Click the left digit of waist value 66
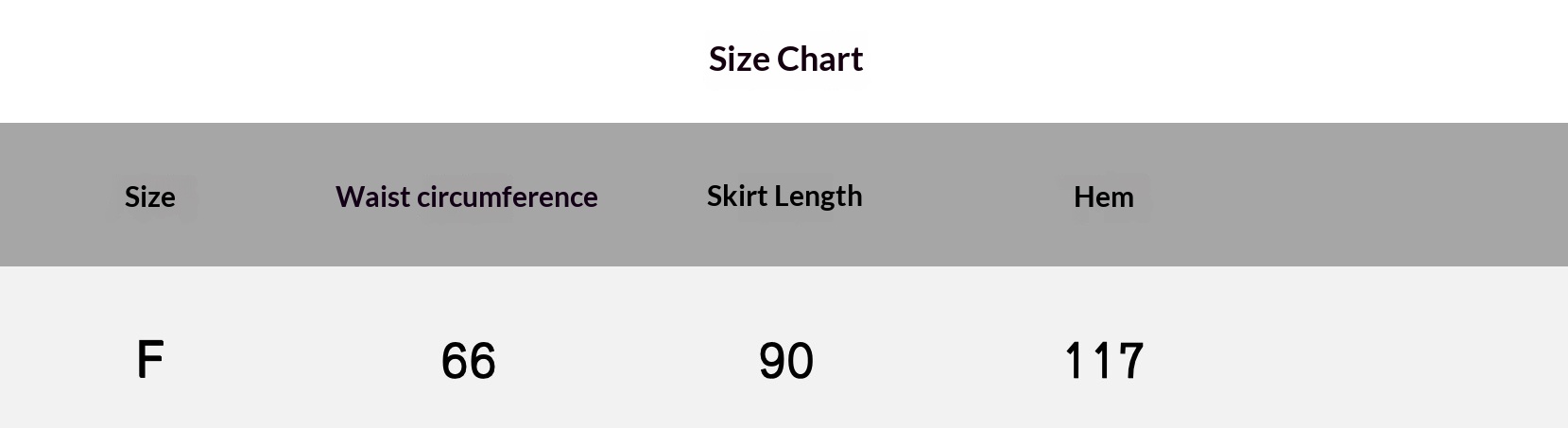 tap(455, 361)
